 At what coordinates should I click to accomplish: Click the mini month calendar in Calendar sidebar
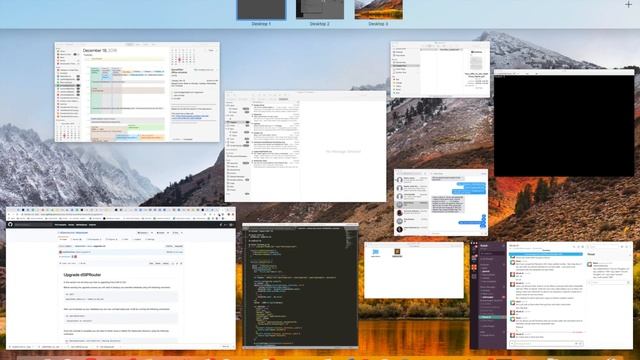coord(68,131)
